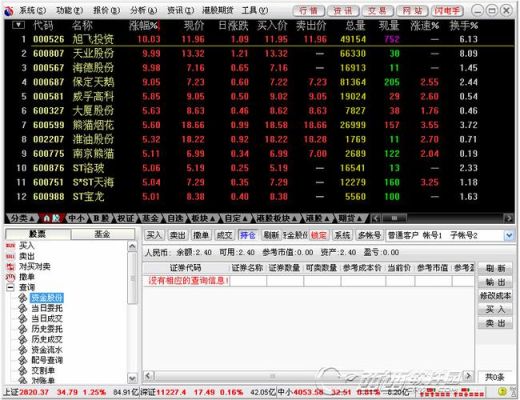The height and width of the screenshot is (400, 520).
Task: Open the 分析 menu
Action: [143, 11]
